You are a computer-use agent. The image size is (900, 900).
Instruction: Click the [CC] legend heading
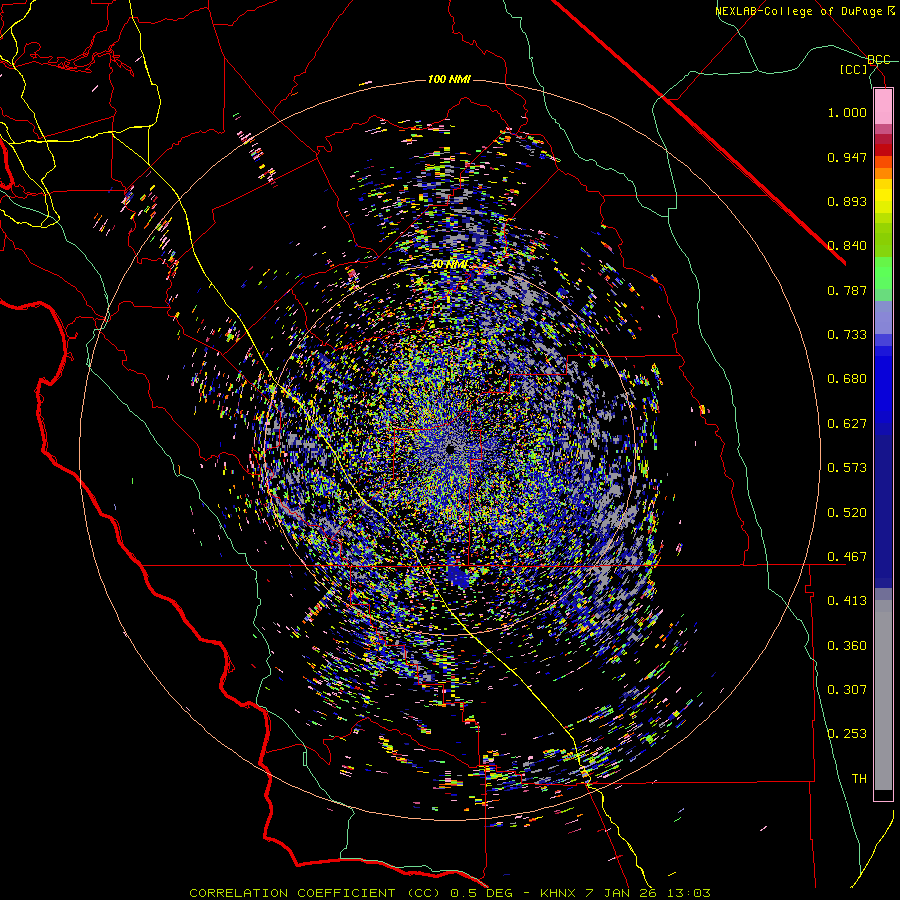point(854,69)
